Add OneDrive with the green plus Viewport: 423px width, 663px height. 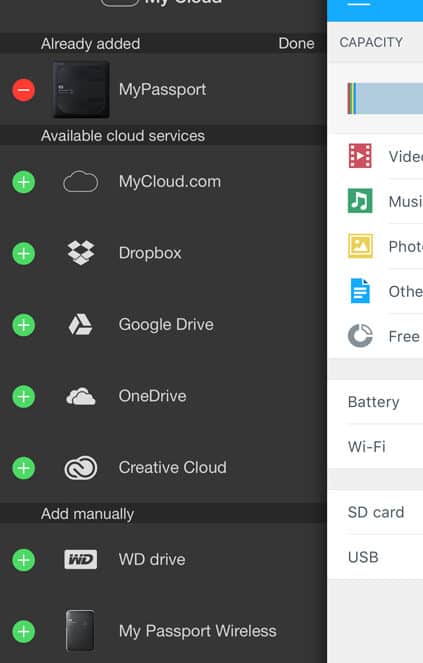tap(24, 397)
